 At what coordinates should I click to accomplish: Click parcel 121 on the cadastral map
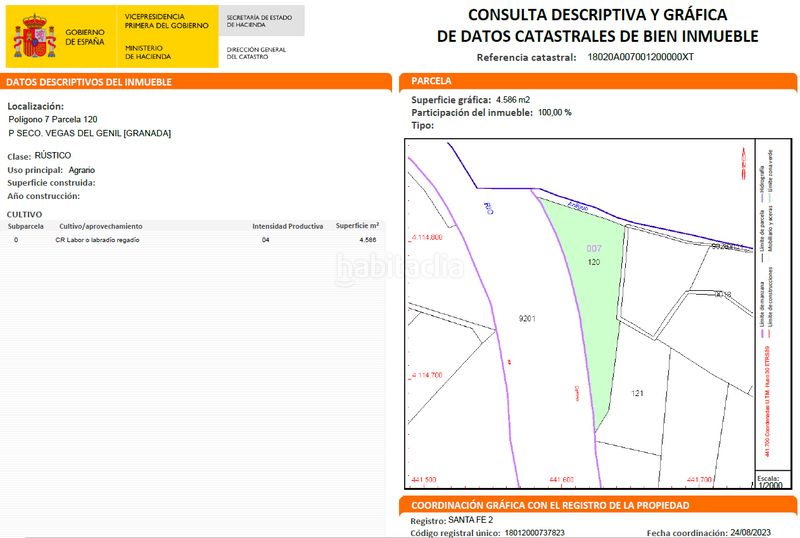coord(637,393)
